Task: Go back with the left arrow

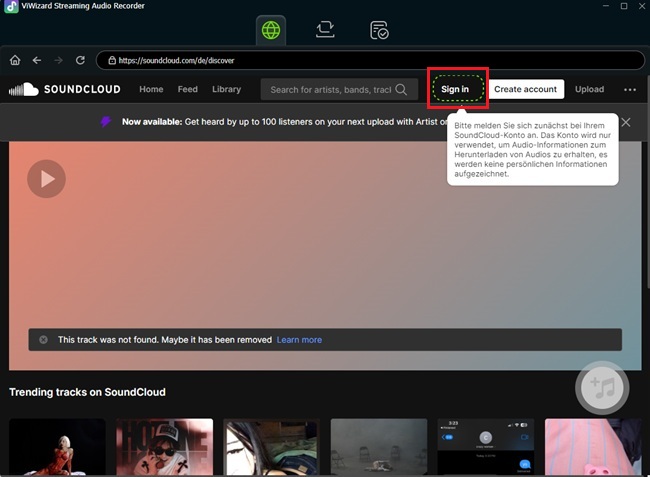Action: 37,61
